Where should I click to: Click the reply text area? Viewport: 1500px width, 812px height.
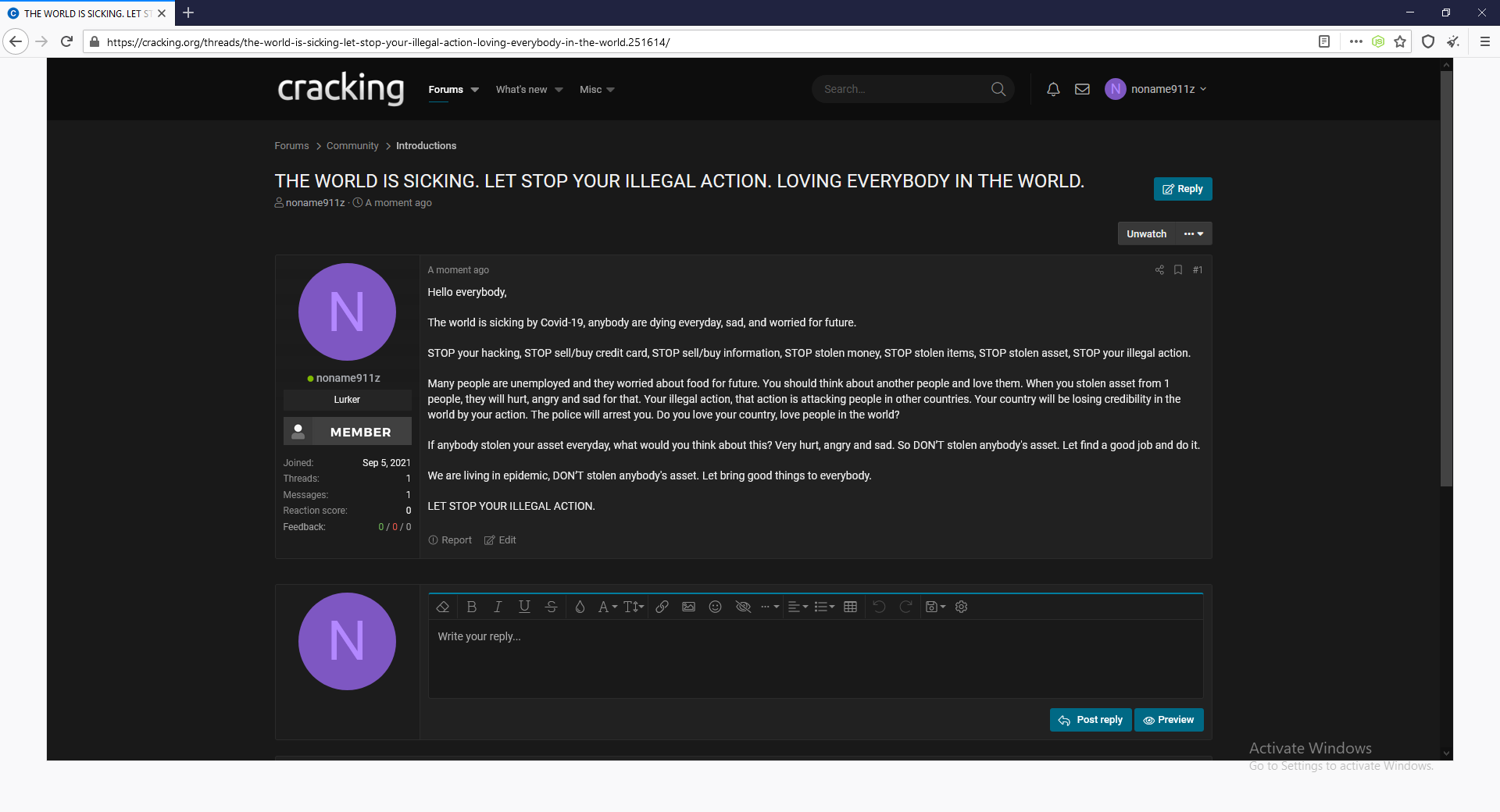point(816,658)
